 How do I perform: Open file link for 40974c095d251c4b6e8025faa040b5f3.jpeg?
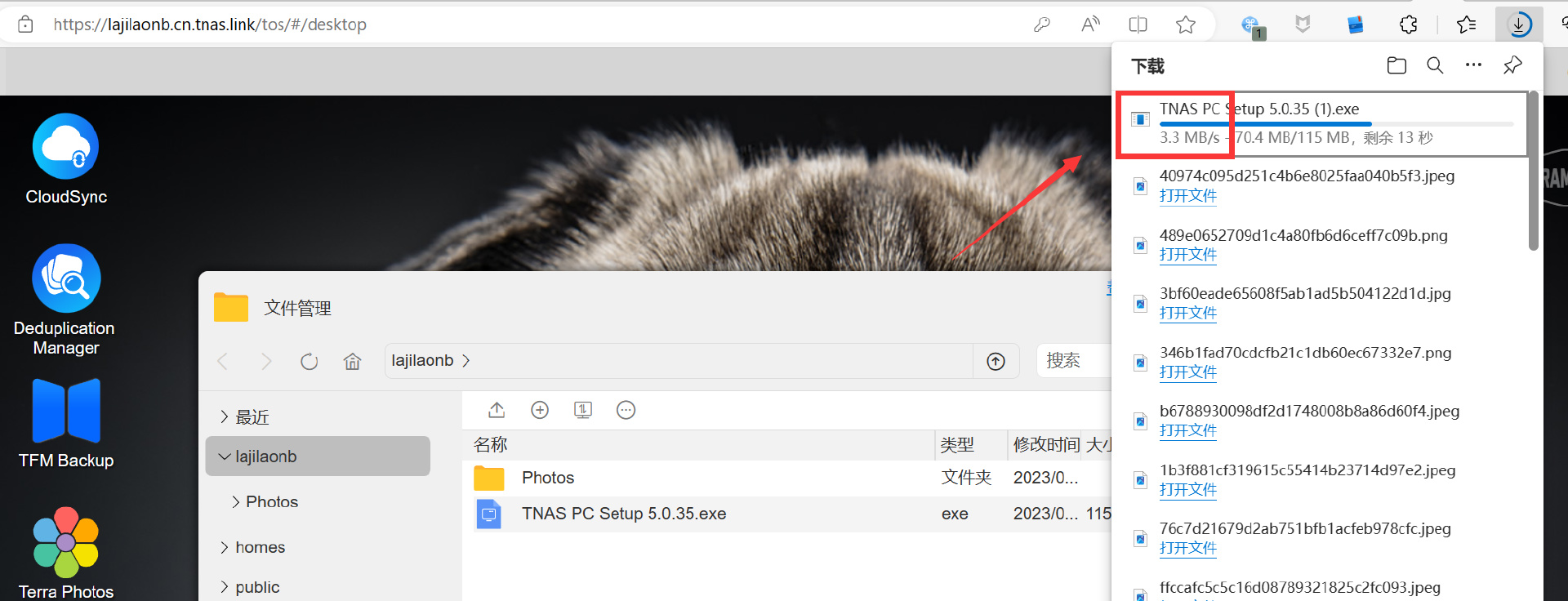(x=1188, y=196)
